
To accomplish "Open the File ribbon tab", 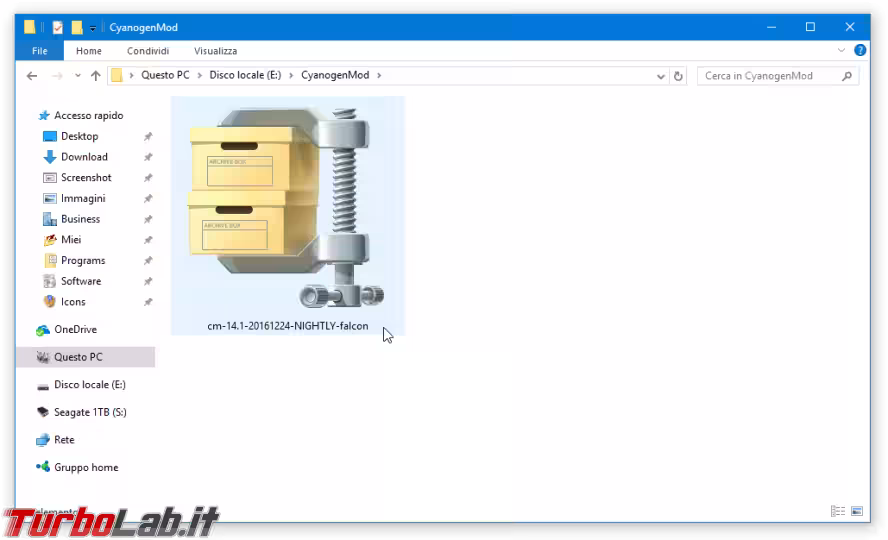I will (x=40, y=51).
